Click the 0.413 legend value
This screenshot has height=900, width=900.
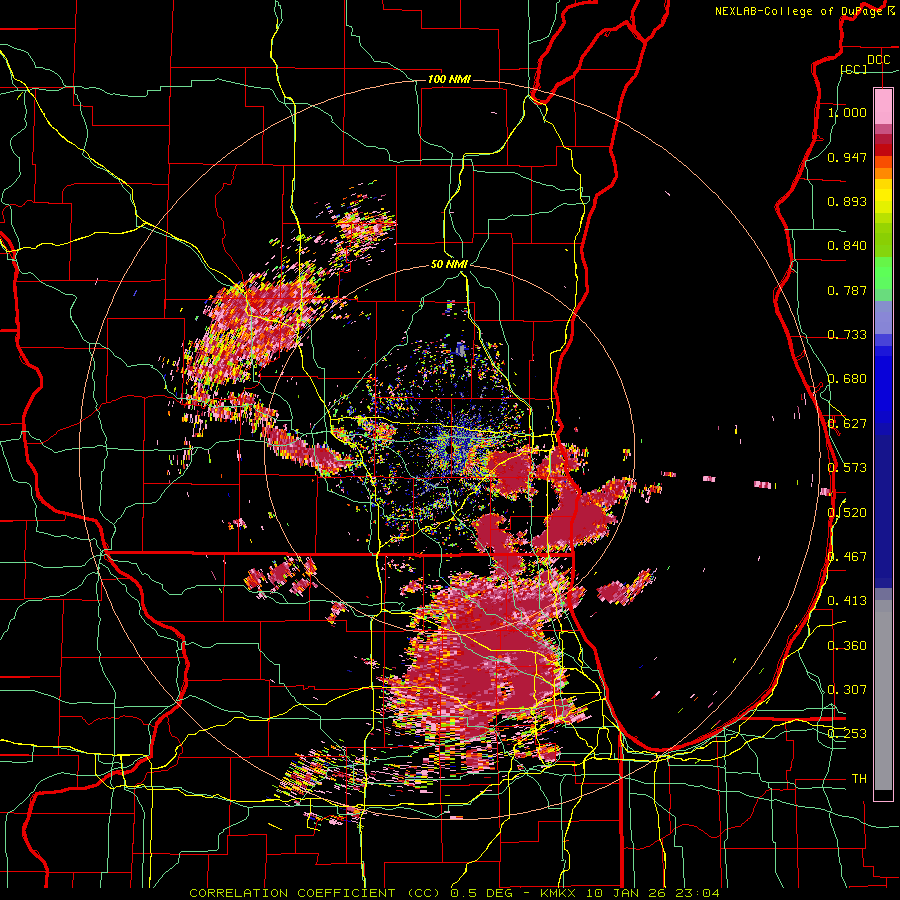[x=847, y=601]
